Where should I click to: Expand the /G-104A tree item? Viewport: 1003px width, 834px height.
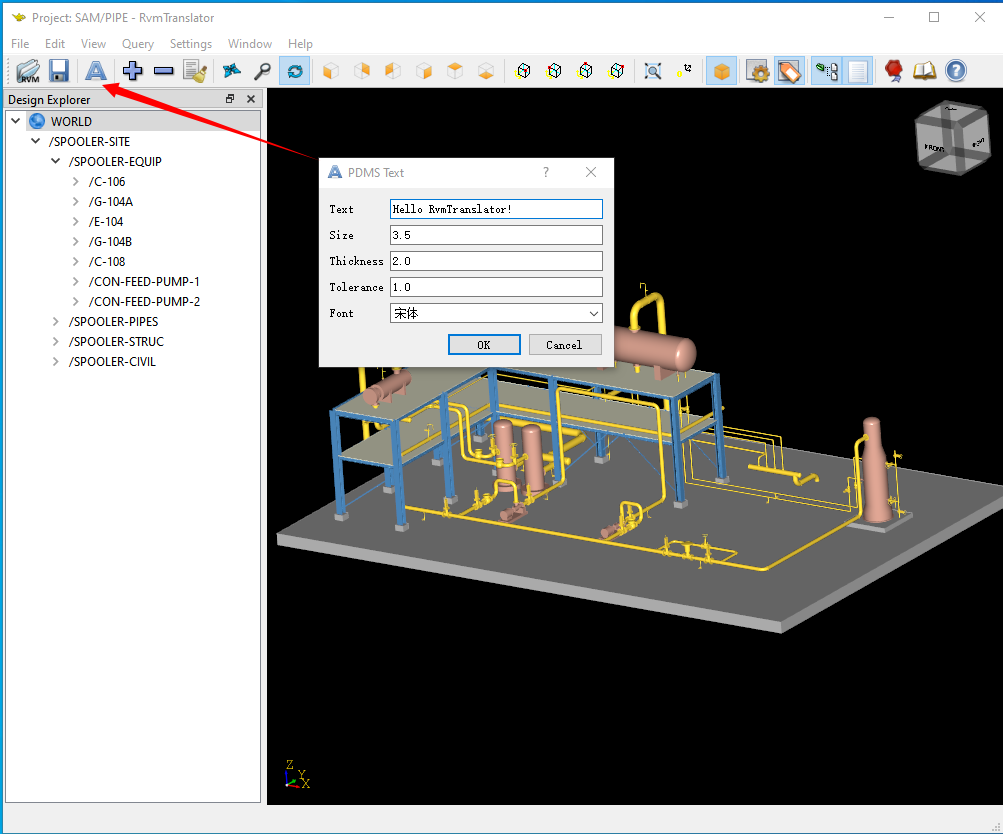75,201
